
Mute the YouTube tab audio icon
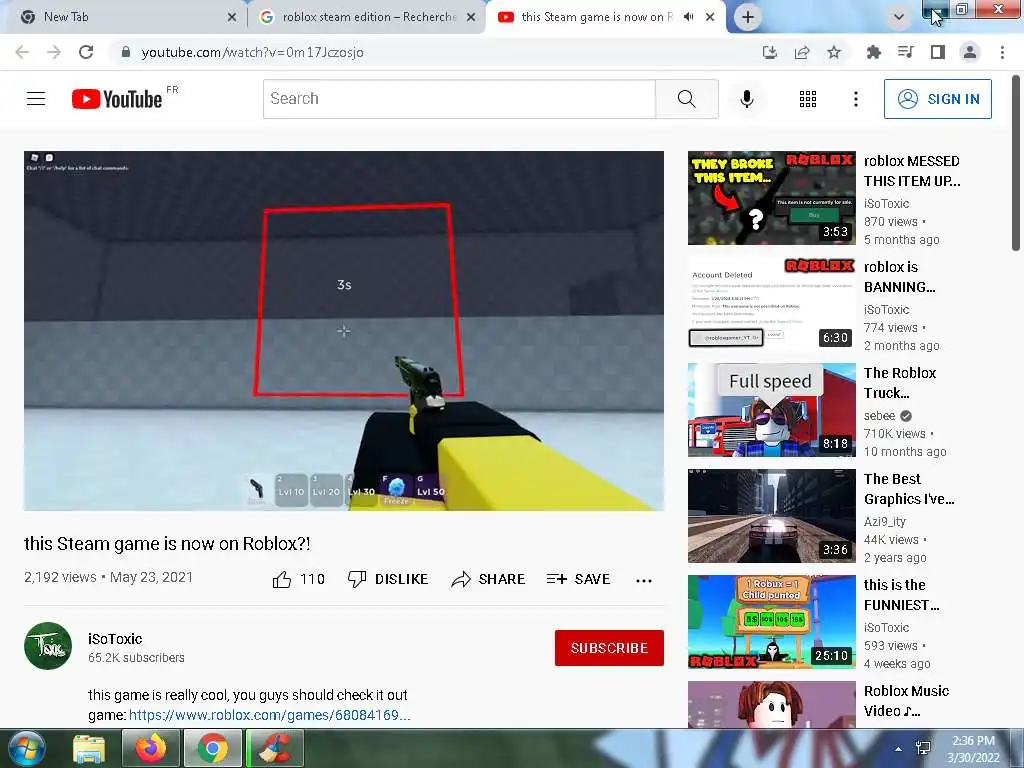pyautogui.click(x=688, y=17)
